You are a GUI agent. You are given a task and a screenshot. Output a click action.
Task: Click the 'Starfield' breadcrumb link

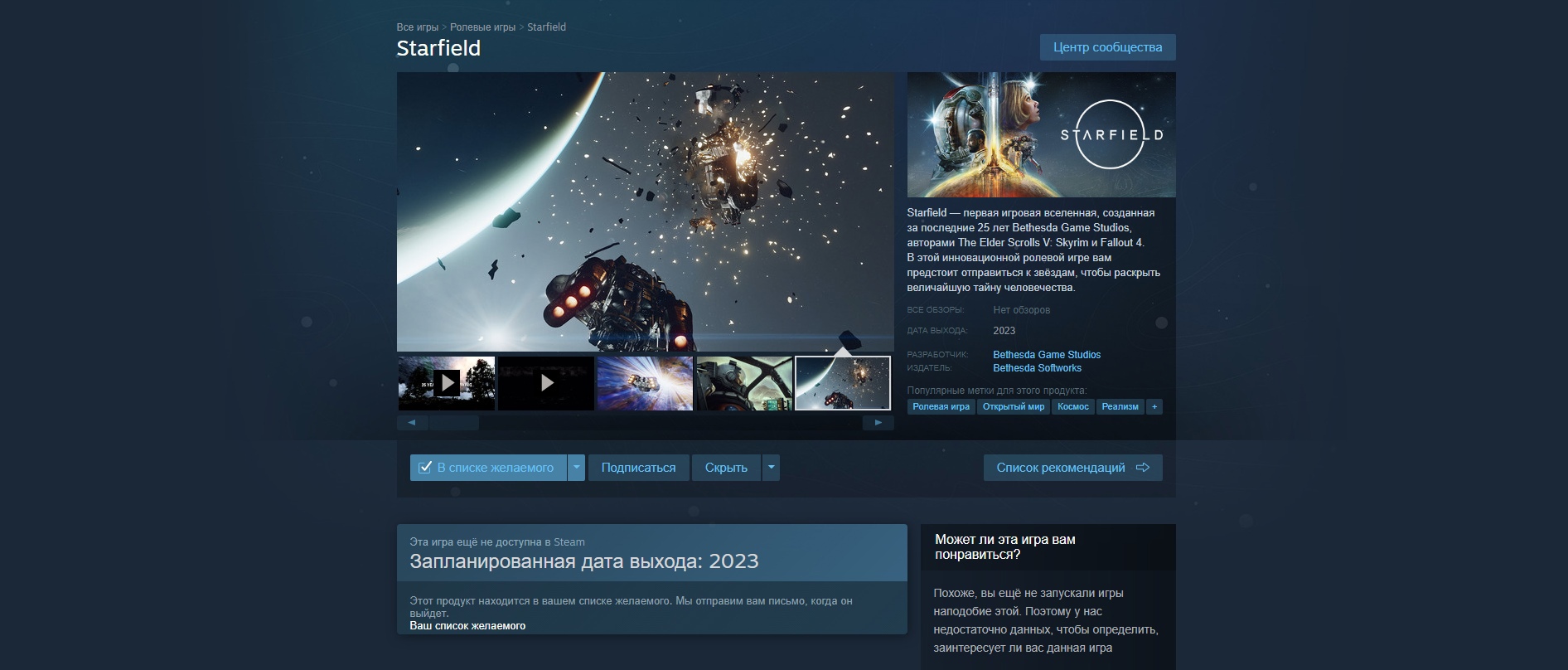tap(547, 27)
